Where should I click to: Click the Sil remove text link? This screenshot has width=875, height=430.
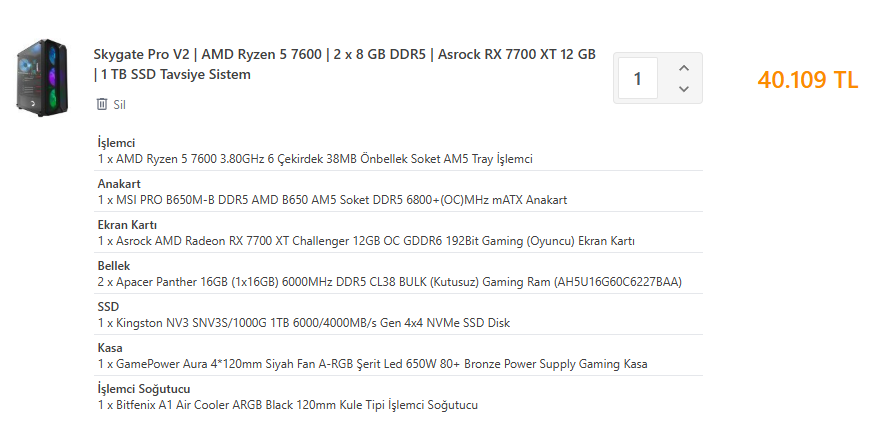coord(119,104)
